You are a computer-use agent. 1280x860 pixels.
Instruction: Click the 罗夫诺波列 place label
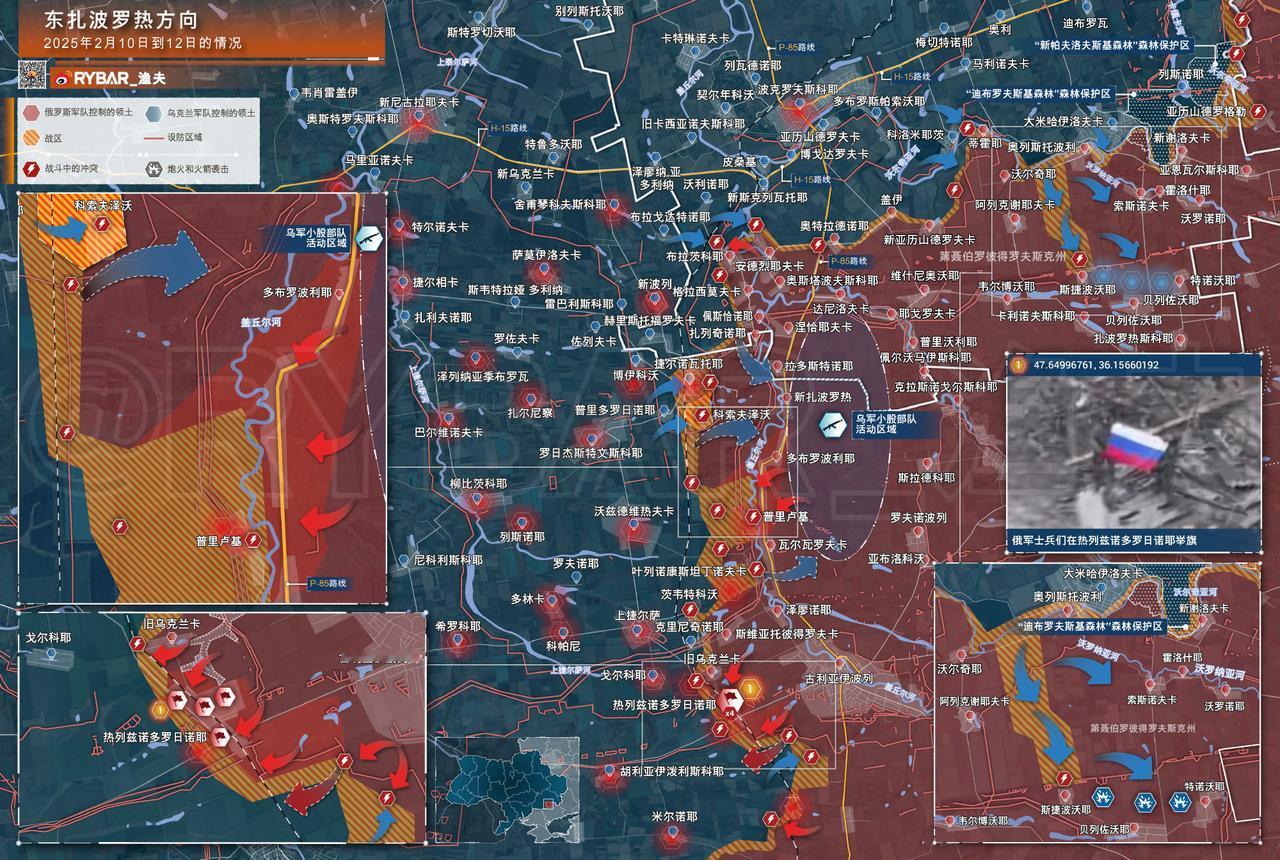[x=918, y=518]
